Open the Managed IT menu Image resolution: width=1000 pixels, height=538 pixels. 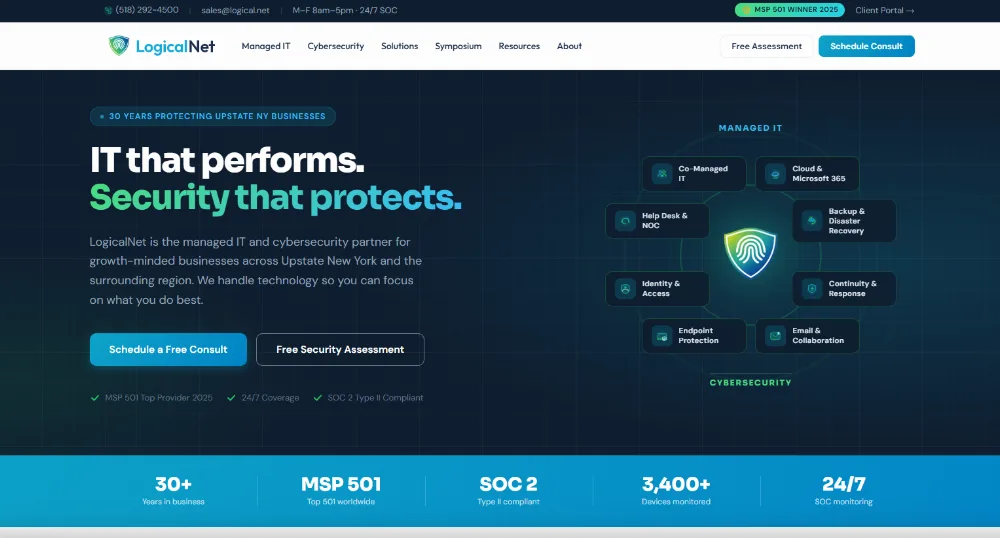(266, 46)
